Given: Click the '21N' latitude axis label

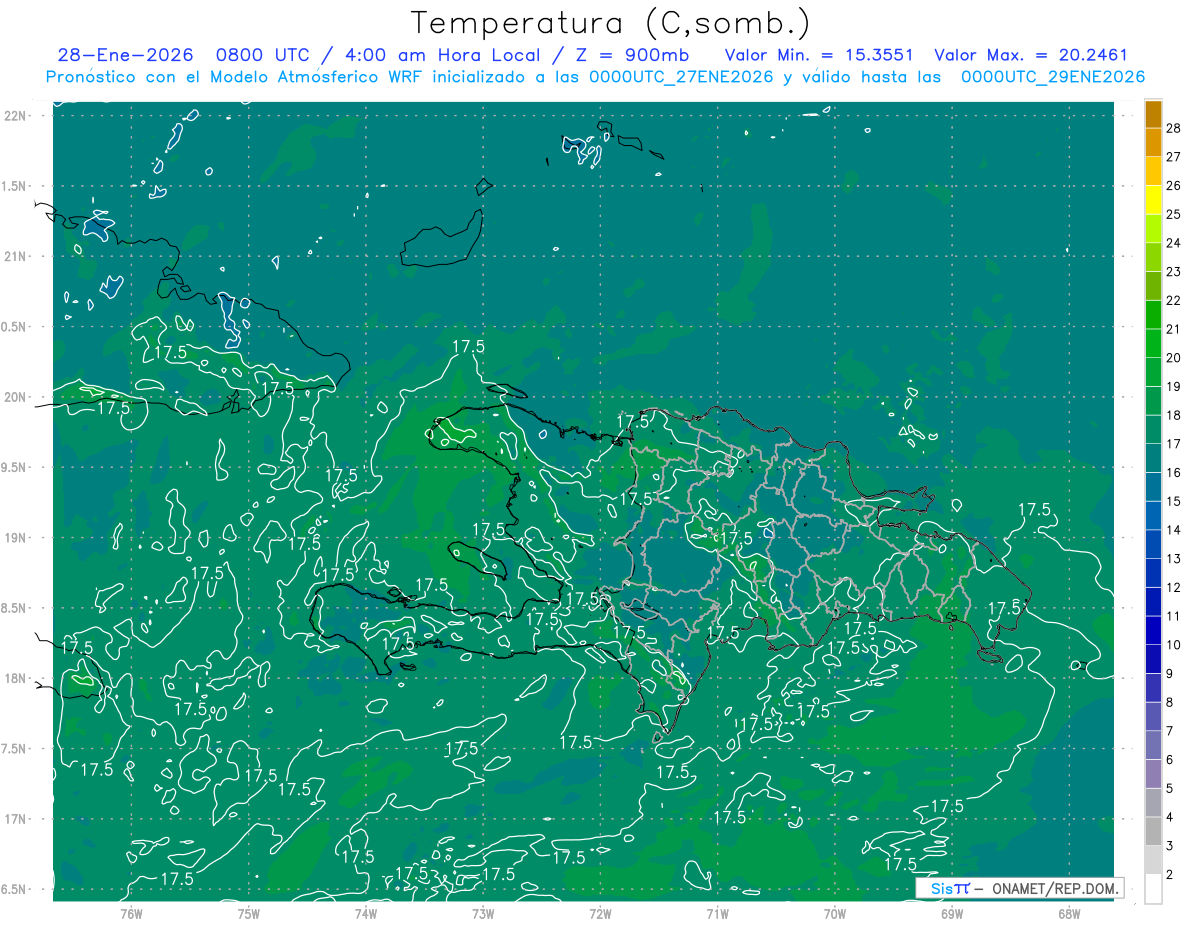Looking at the screenshot, I should click(x=16, y=256).
